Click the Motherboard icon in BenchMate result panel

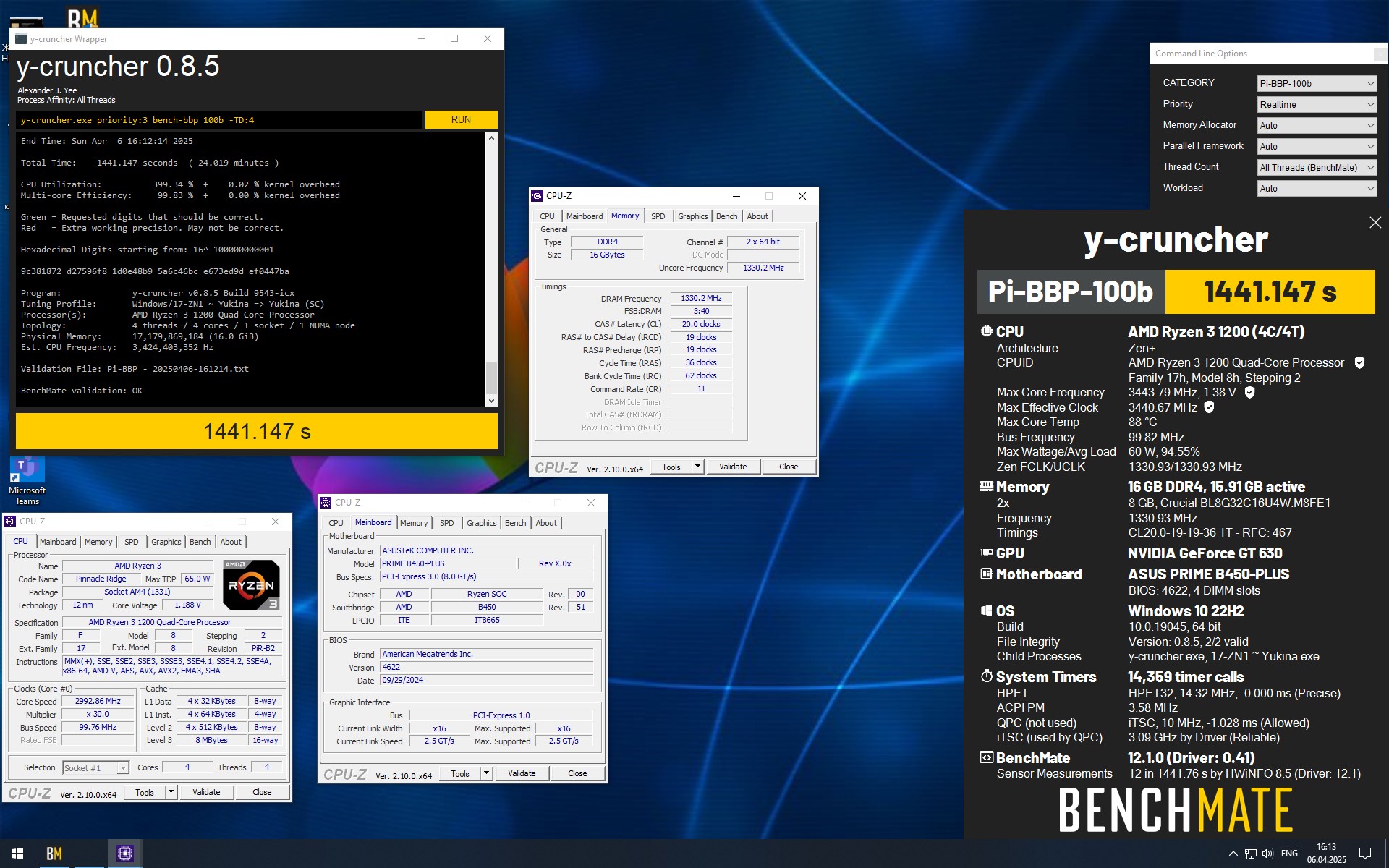coord(986,574)
